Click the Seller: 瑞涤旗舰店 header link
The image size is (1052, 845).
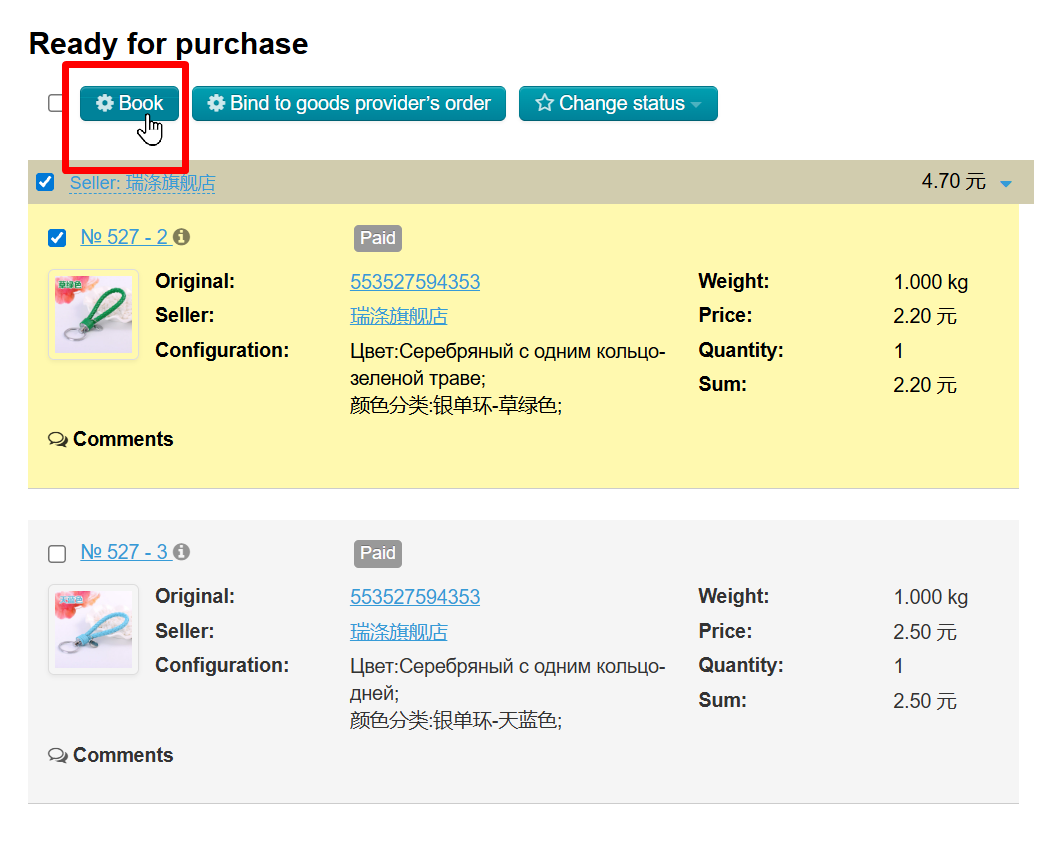(x=142, y=183)
